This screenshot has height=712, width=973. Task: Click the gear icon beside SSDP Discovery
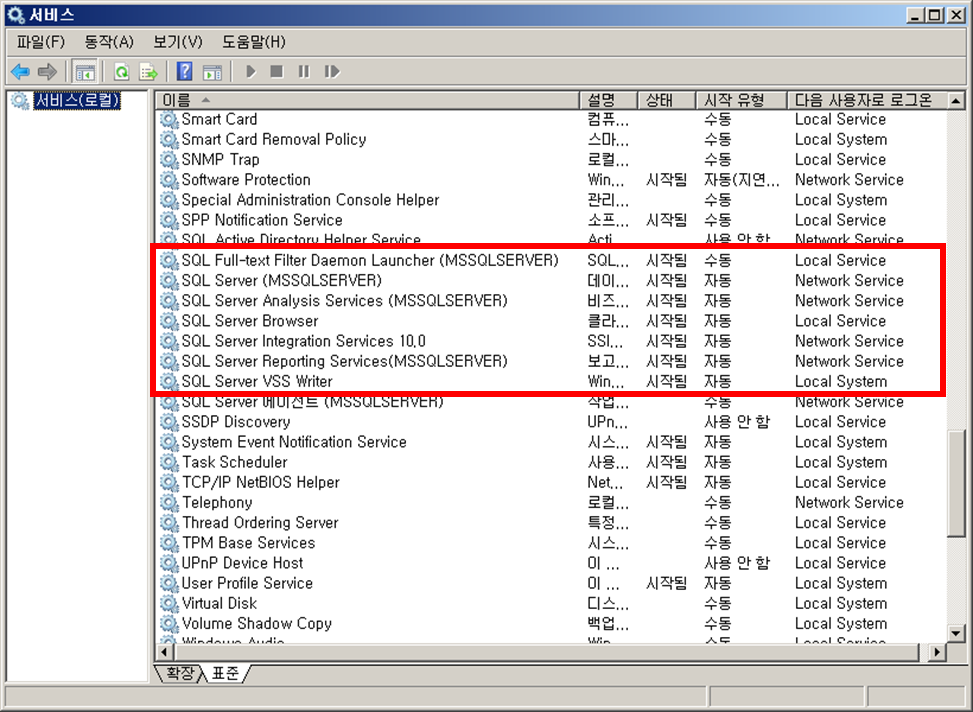click(x=169, y=422)
